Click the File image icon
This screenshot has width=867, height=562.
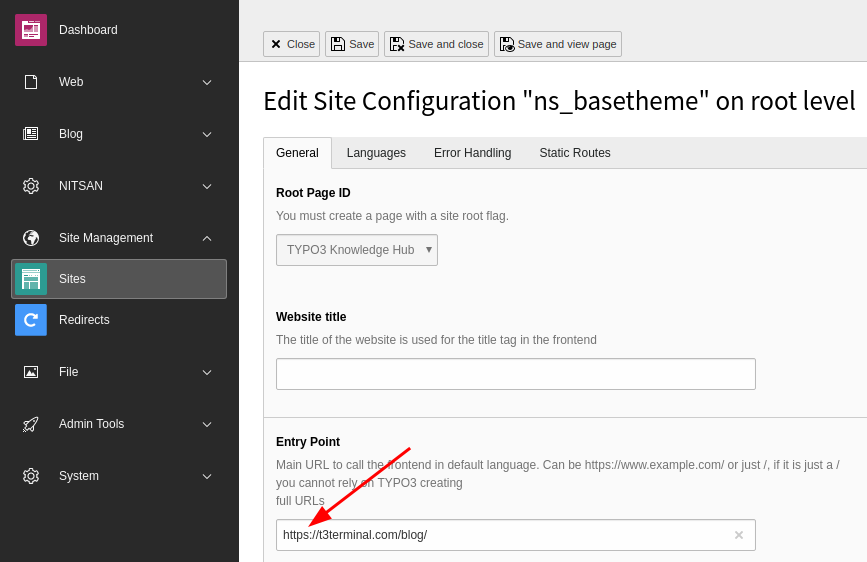31,372
